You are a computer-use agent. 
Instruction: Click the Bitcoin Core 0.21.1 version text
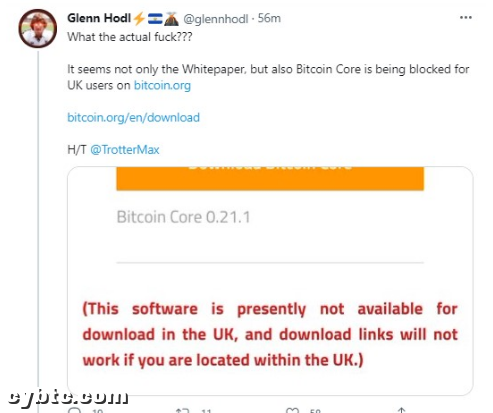click(x=183, y=217)
